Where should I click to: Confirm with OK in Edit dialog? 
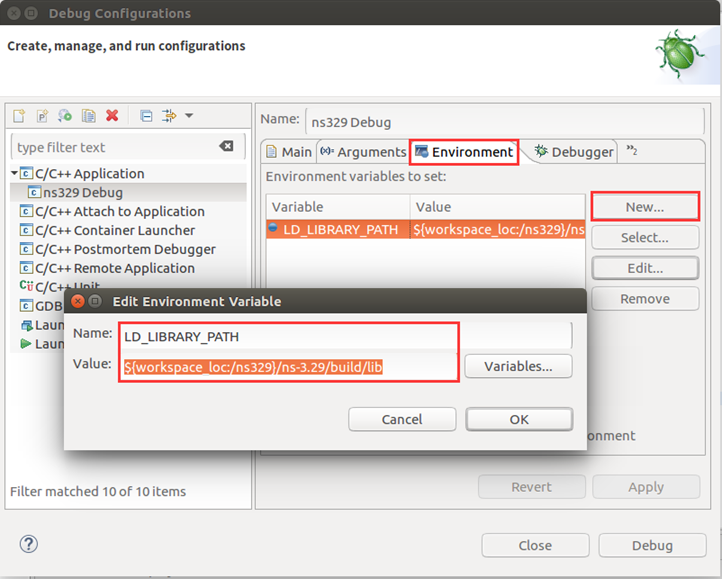519,419
